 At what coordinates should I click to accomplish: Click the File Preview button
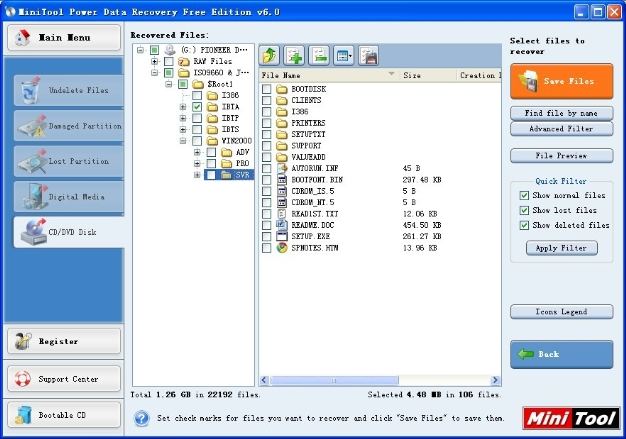(561, 156)
